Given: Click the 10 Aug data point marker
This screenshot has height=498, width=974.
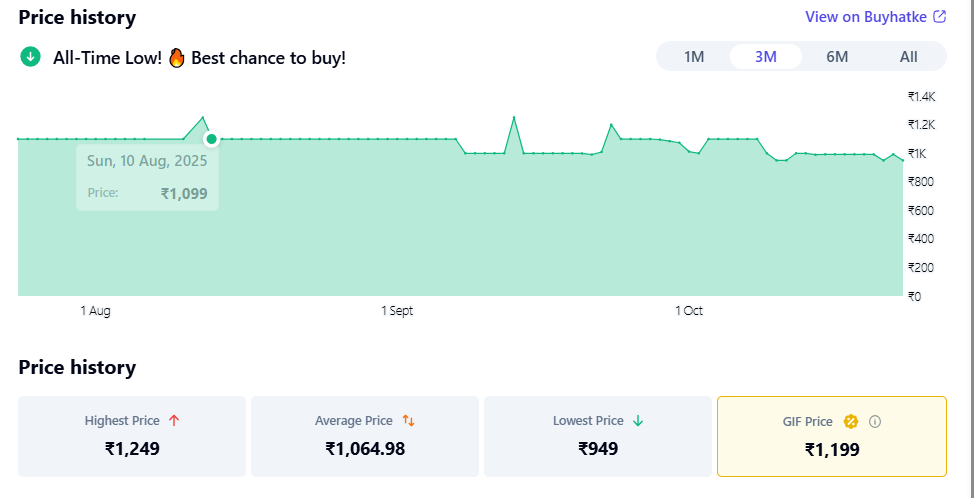Looking at the screenshot, I should 211,139.
